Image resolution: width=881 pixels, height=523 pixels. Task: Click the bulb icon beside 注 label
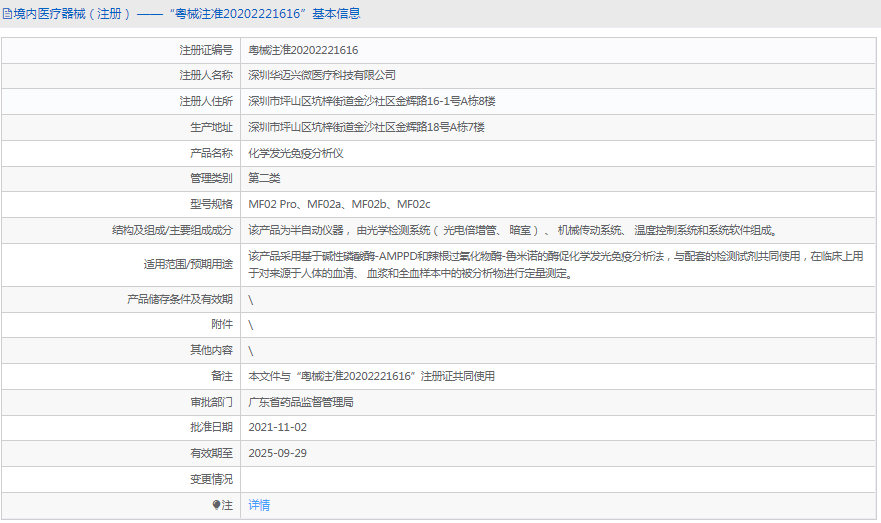point(216,505)
